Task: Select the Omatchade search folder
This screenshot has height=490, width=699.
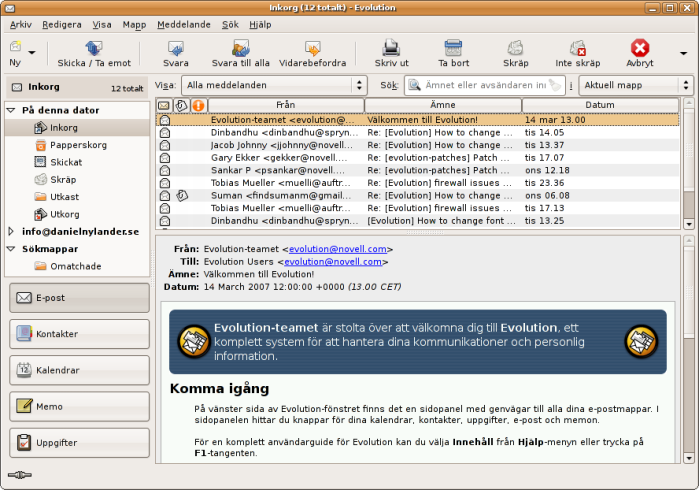Action: pyautogui.click(x=75, y=266)
